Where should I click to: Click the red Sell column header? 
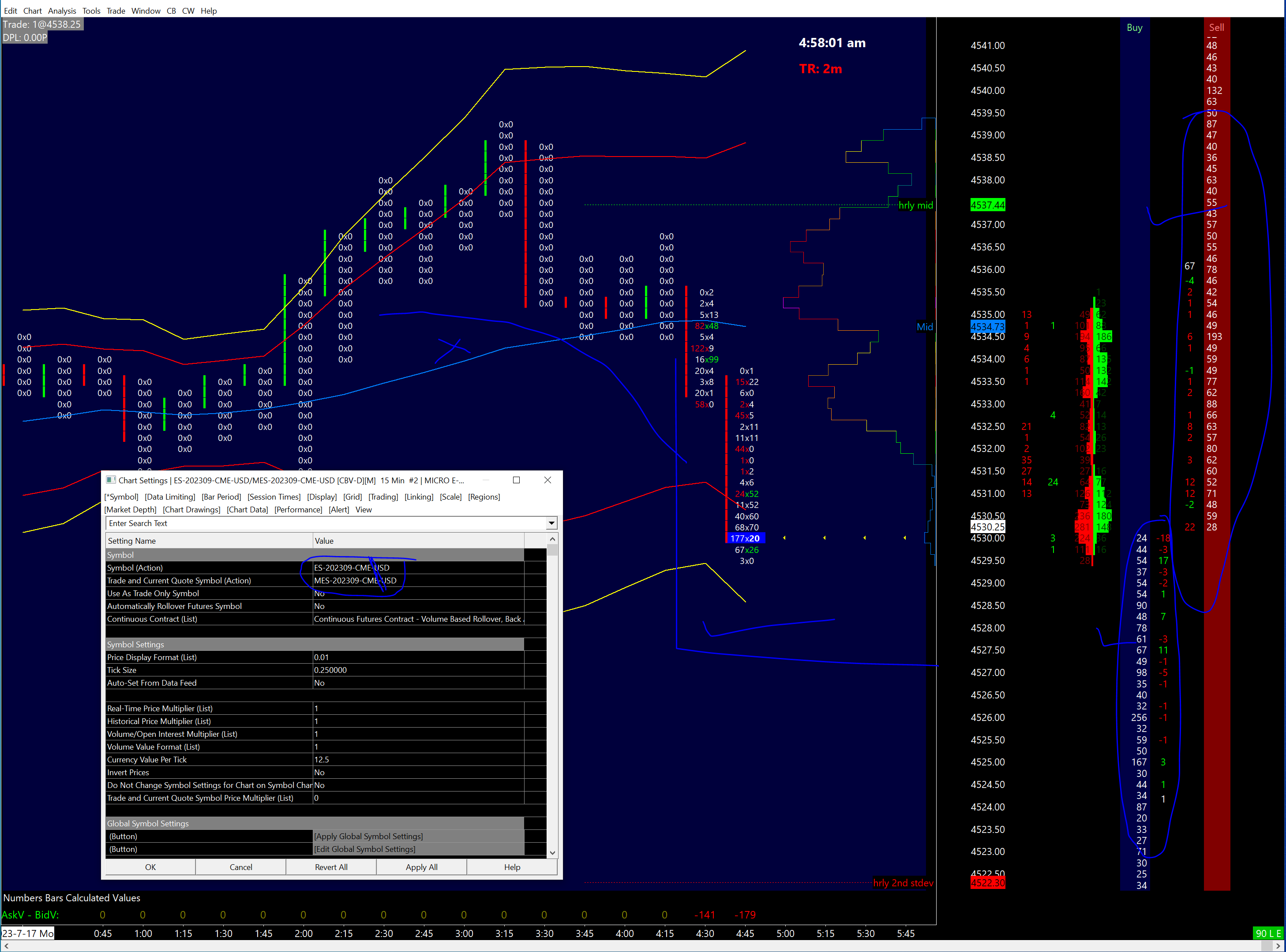(x=1216, y=27)
